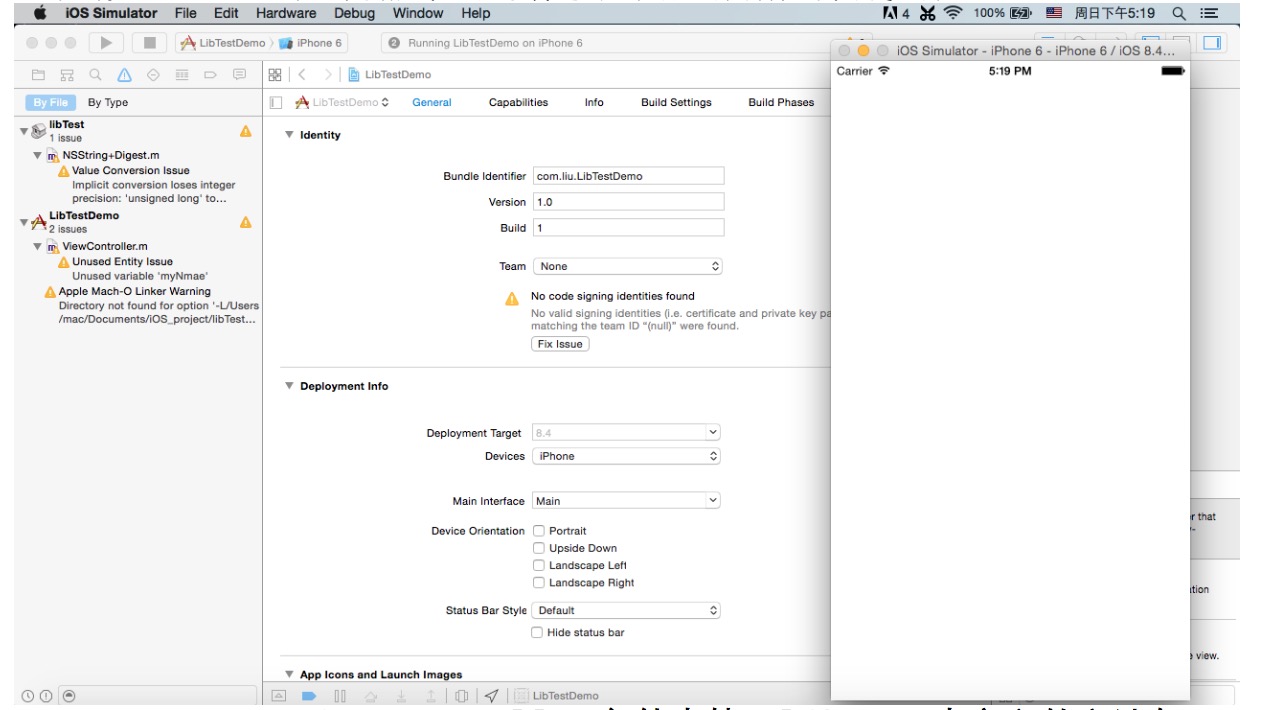Toggle the targets list sidebar icon

coord(277,102)
